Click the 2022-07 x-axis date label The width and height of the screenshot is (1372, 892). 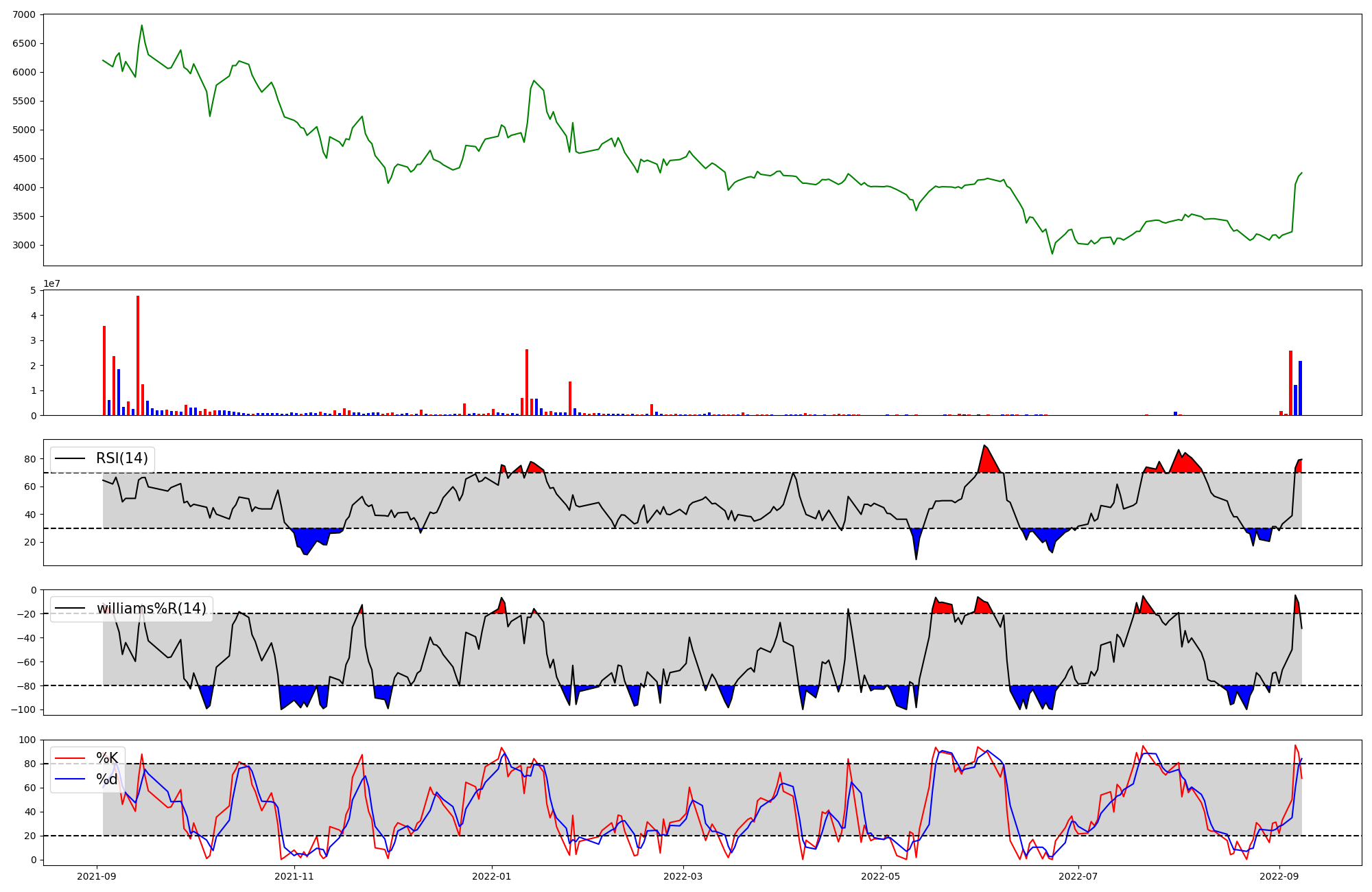tap(1078, 876)
